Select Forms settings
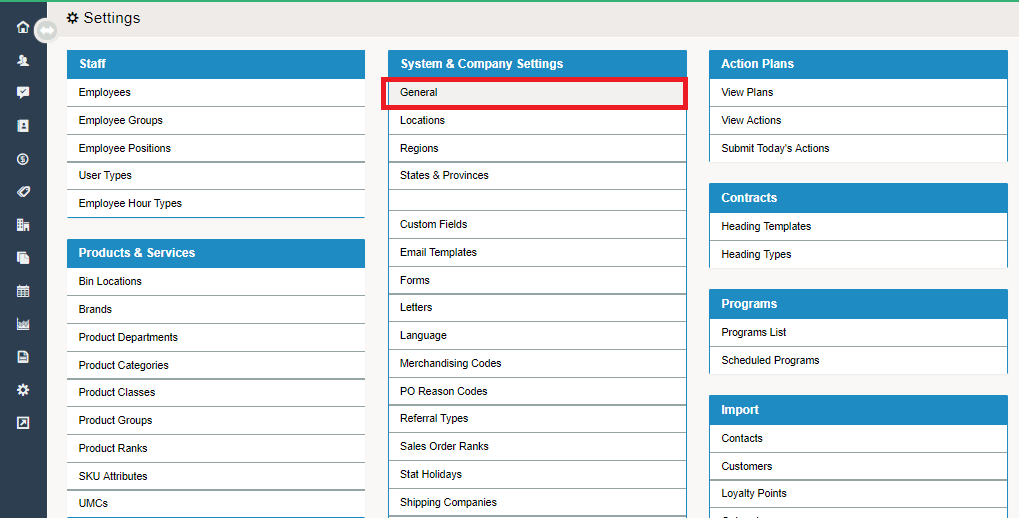This screenshot has width=1020, height=518. click(537, 280)
